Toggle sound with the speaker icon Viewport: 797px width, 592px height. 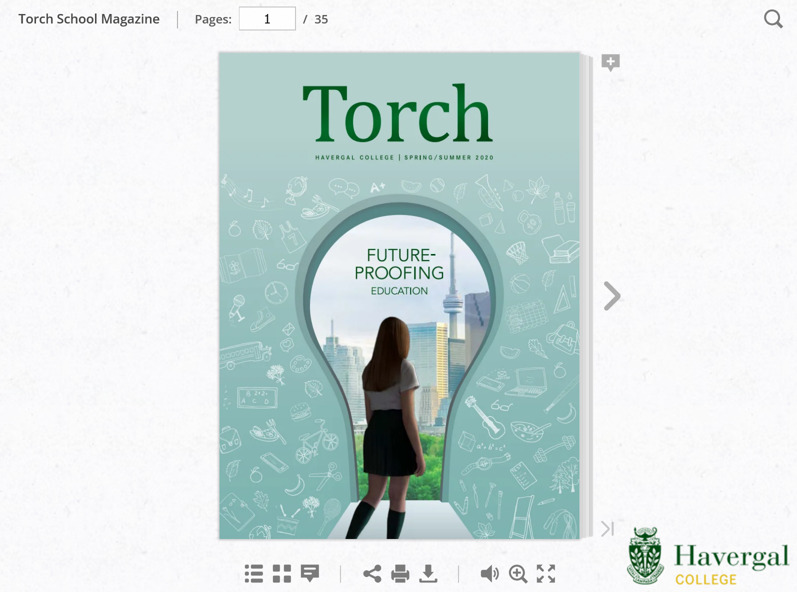(x=489, y=574)
